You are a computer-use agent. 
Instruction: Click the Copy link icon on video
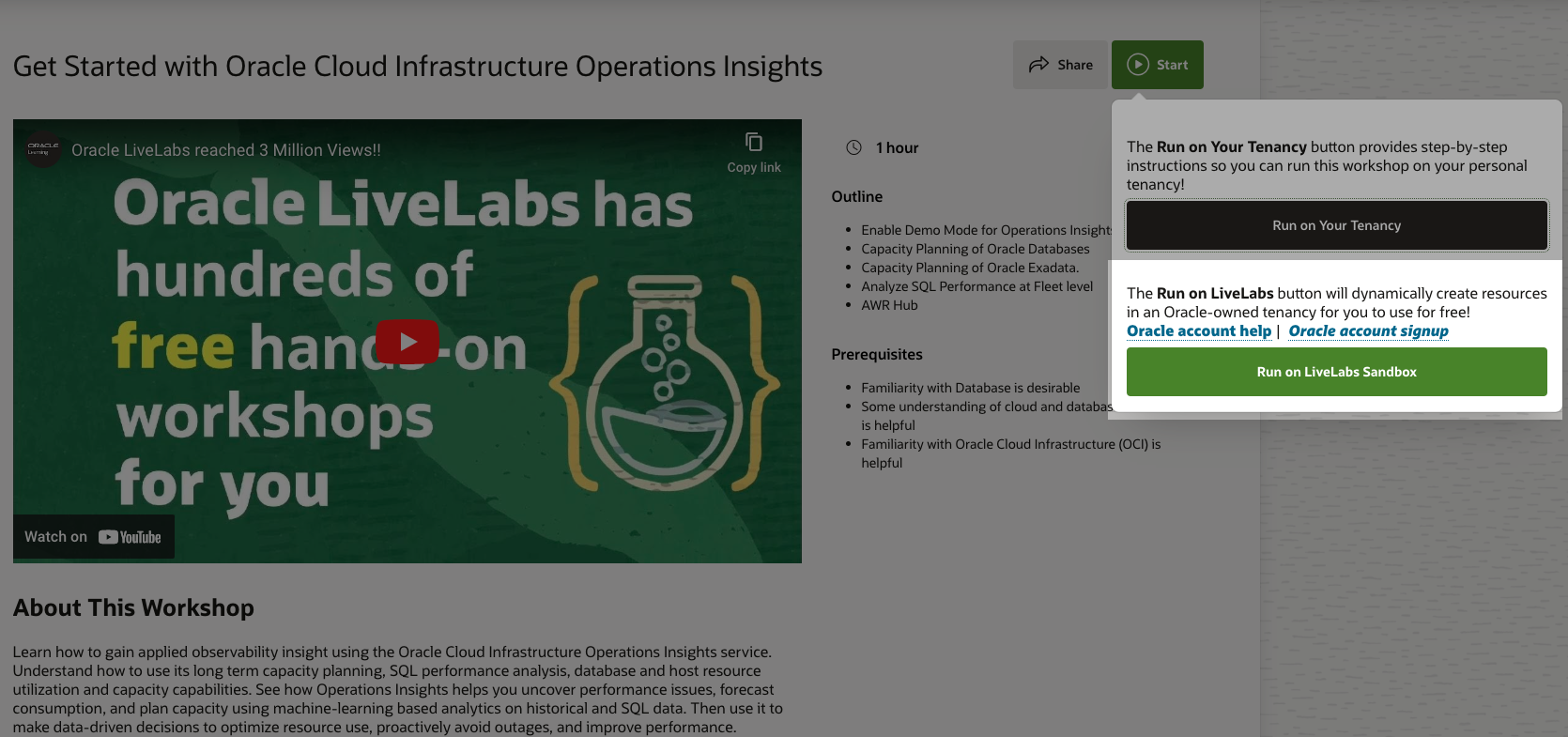[x=754, y=143]
